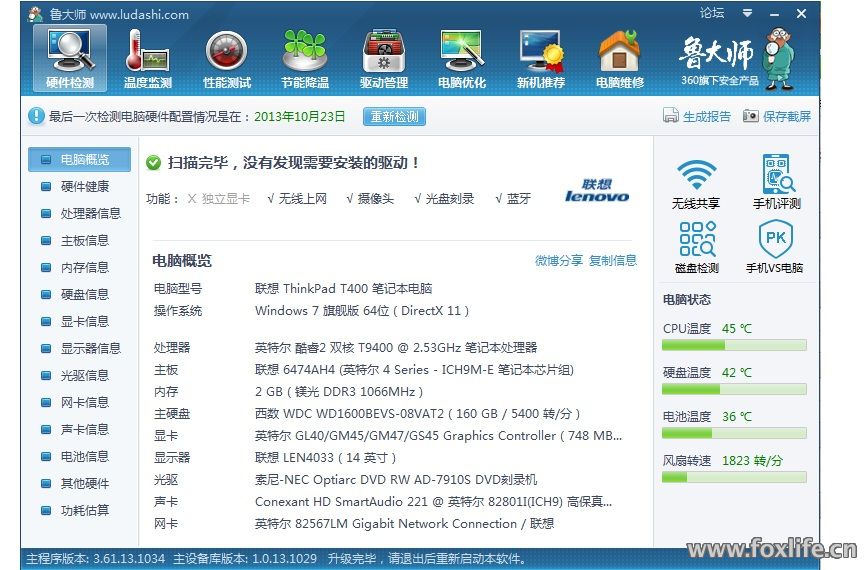Screen dimensions: 864x570
Task: Click the CPU温度 green progress bar
Action: coord(734,346)
